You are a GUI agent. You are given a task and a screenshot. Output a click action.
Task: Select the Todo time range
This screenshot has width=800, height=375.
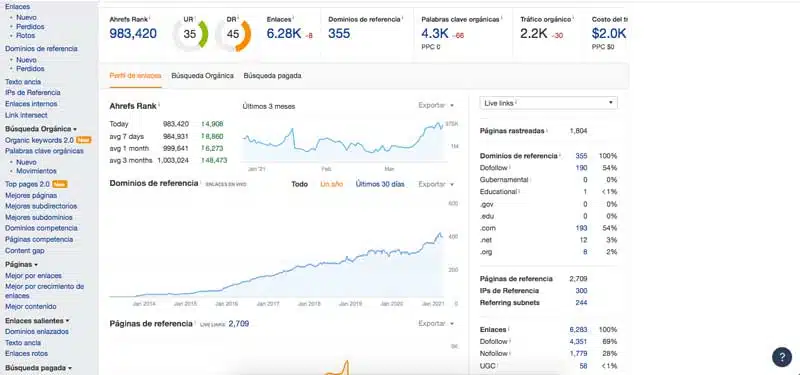pos(299,184)
